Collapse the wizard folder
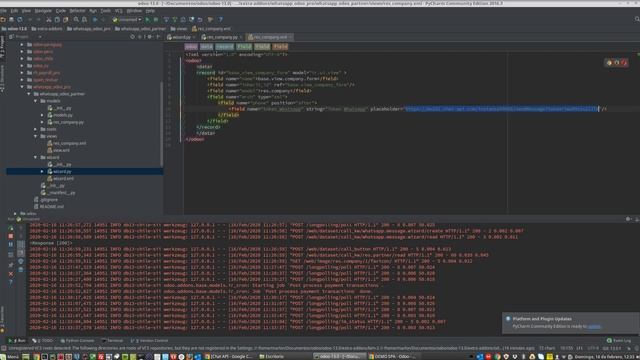 [x=36, y=157]
